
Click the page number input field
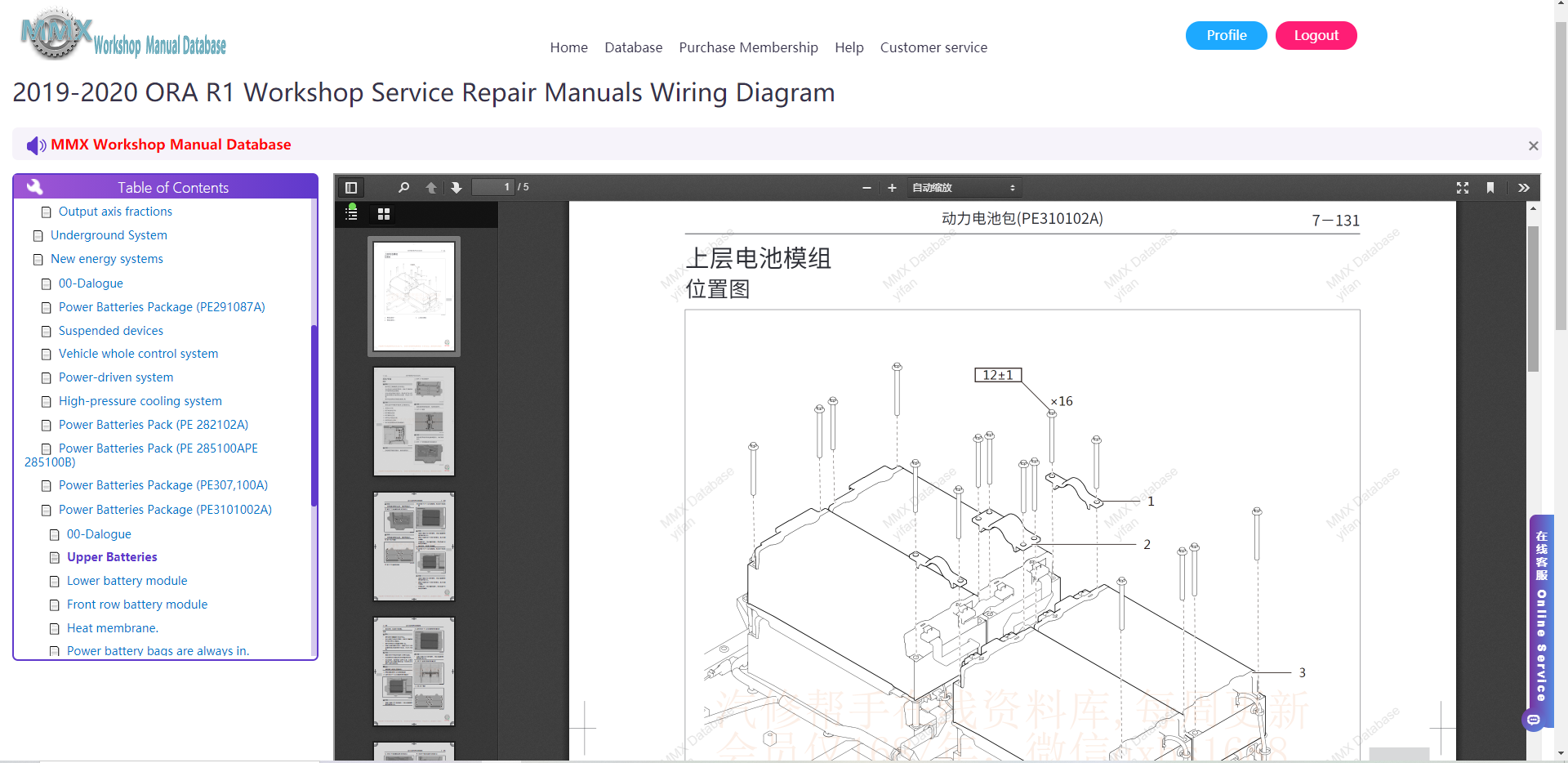(x=494, y=187)
